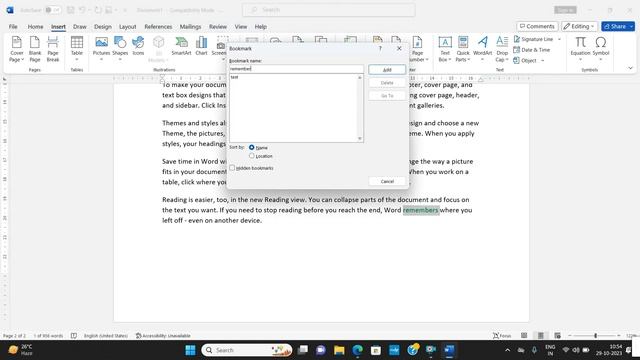Click the English (United States) language indicator
The image size is (640, 360).
(x=106, y=336)
